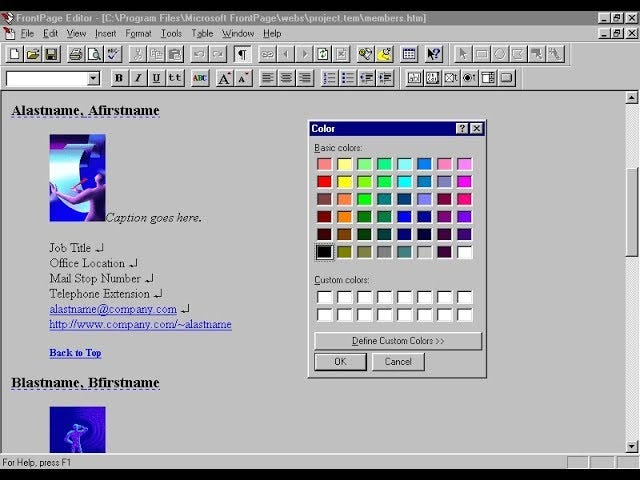Click Increase Text Size icon

click(224, 78)
